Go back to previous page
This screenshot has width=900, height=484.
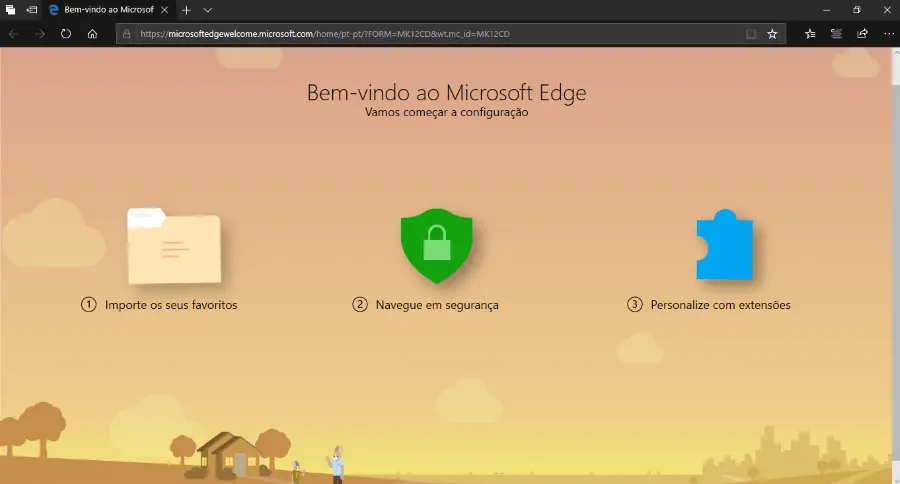coord(13,34)
